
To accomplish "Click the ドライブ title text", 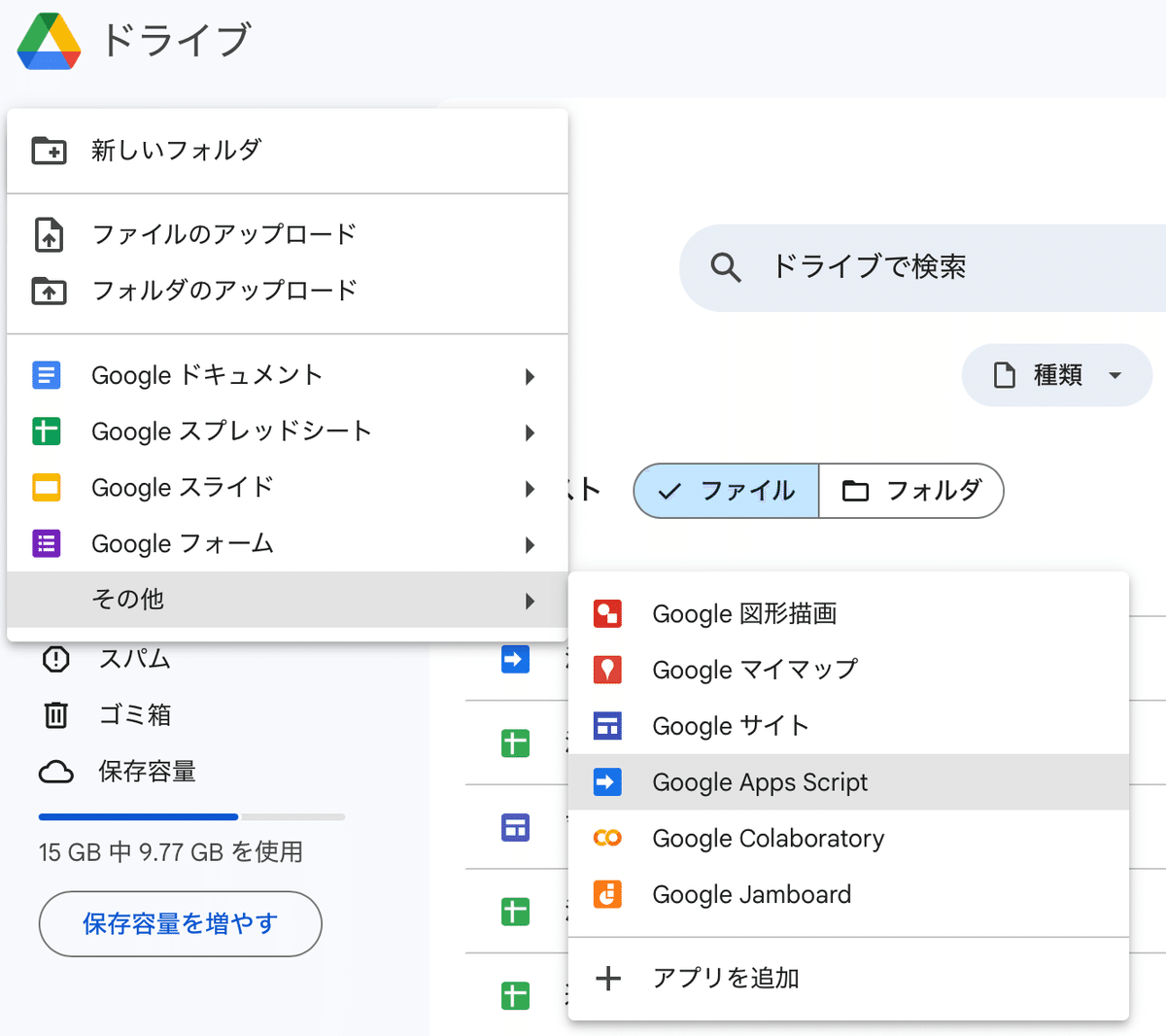I will (176, 41).
